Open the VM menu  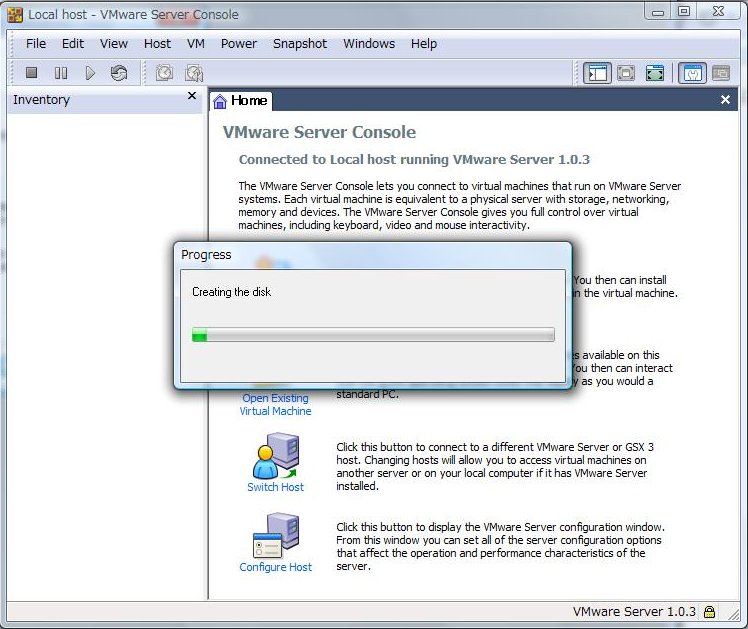pos(195,44)
